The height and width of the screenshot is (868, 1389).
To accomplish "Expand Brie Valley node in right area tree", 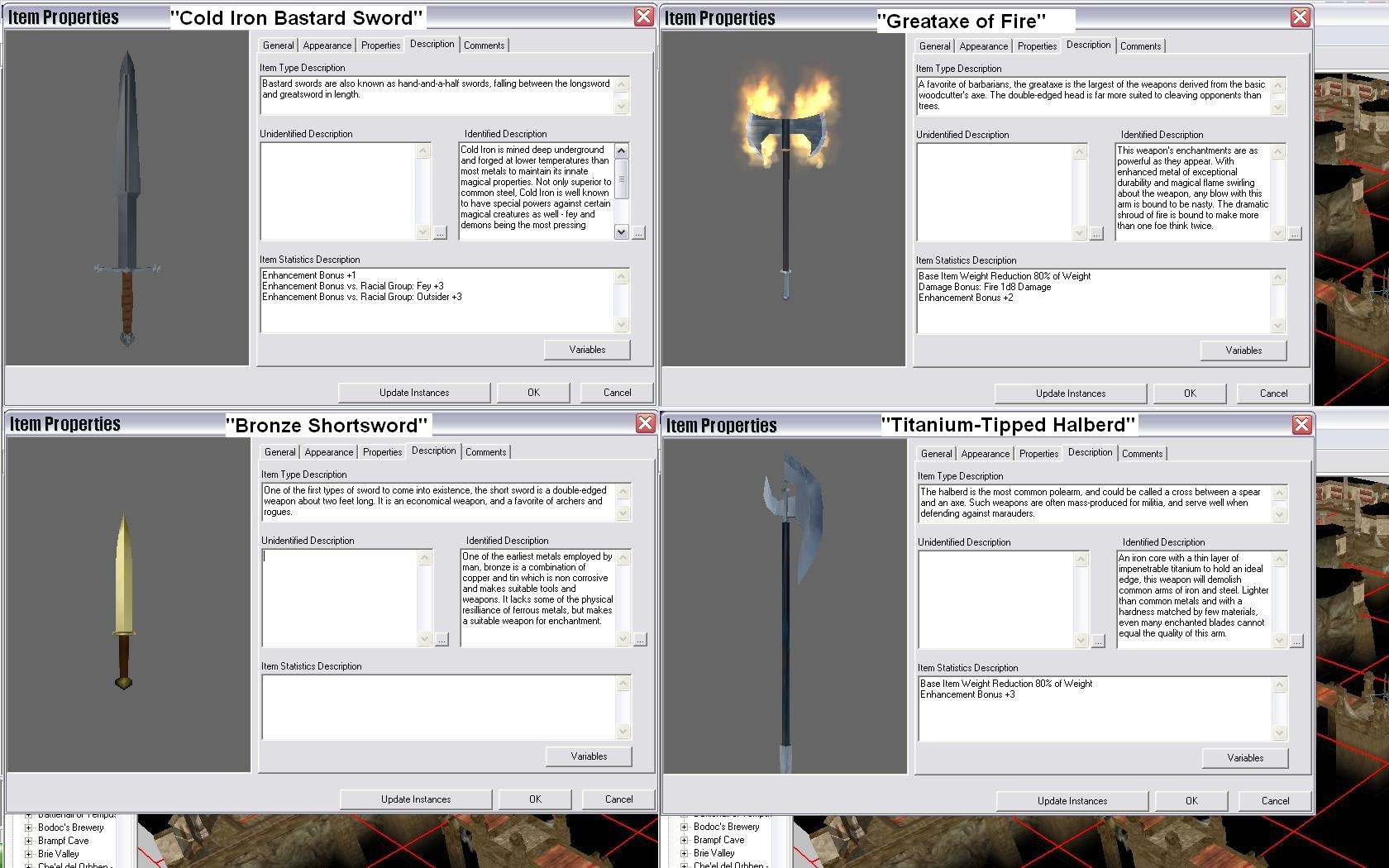I will (684, 853).
